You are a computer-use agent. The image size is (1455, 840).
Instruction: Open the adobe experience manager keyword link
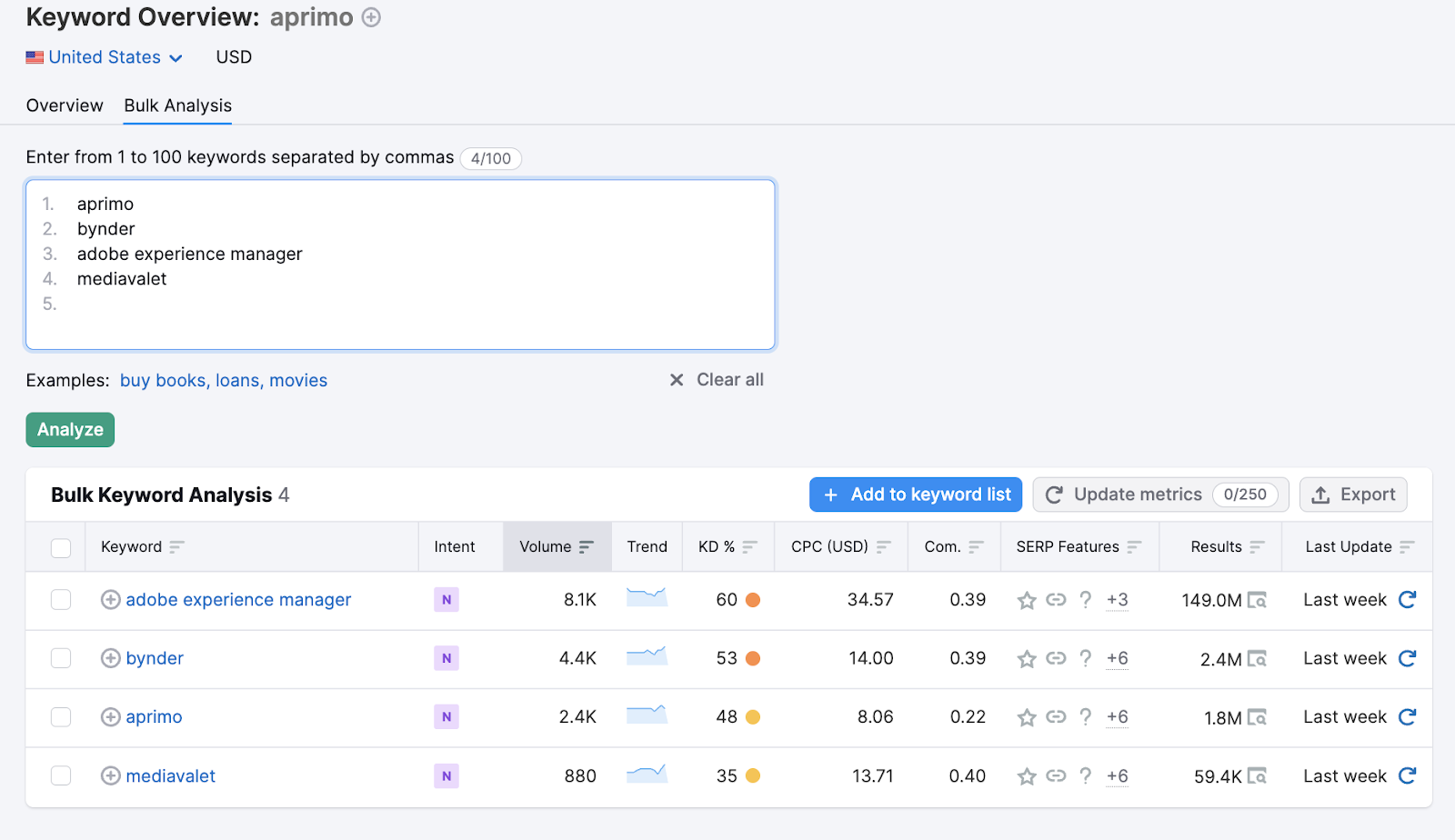tap(238, 600)
